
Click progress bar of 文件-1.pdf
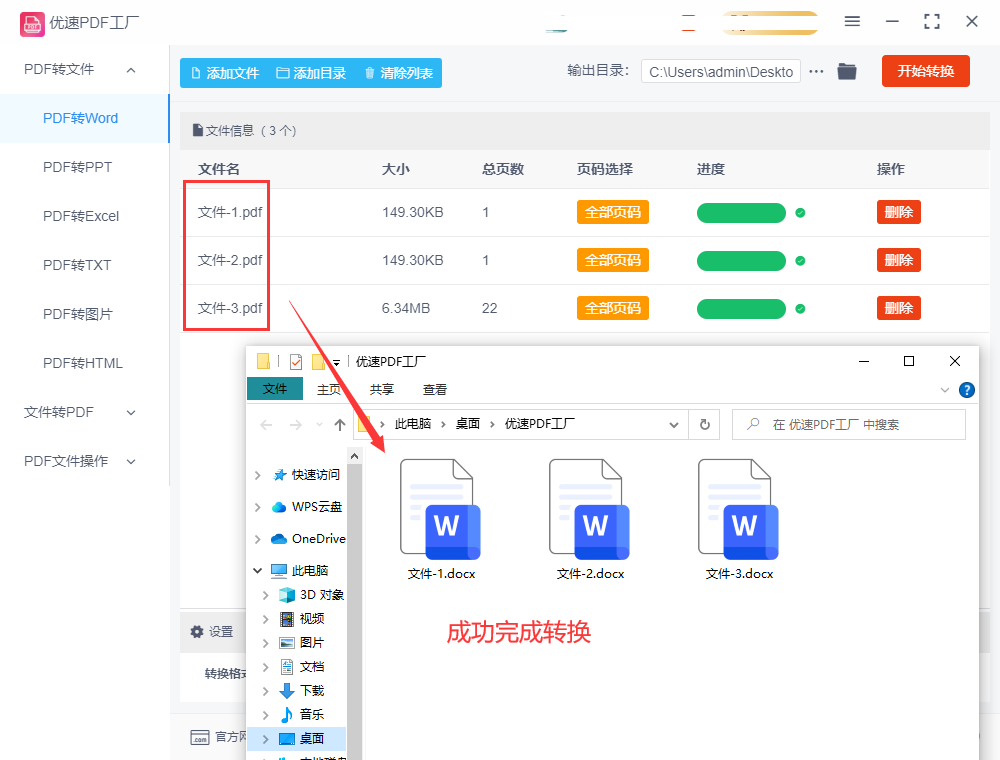(741, 213)
